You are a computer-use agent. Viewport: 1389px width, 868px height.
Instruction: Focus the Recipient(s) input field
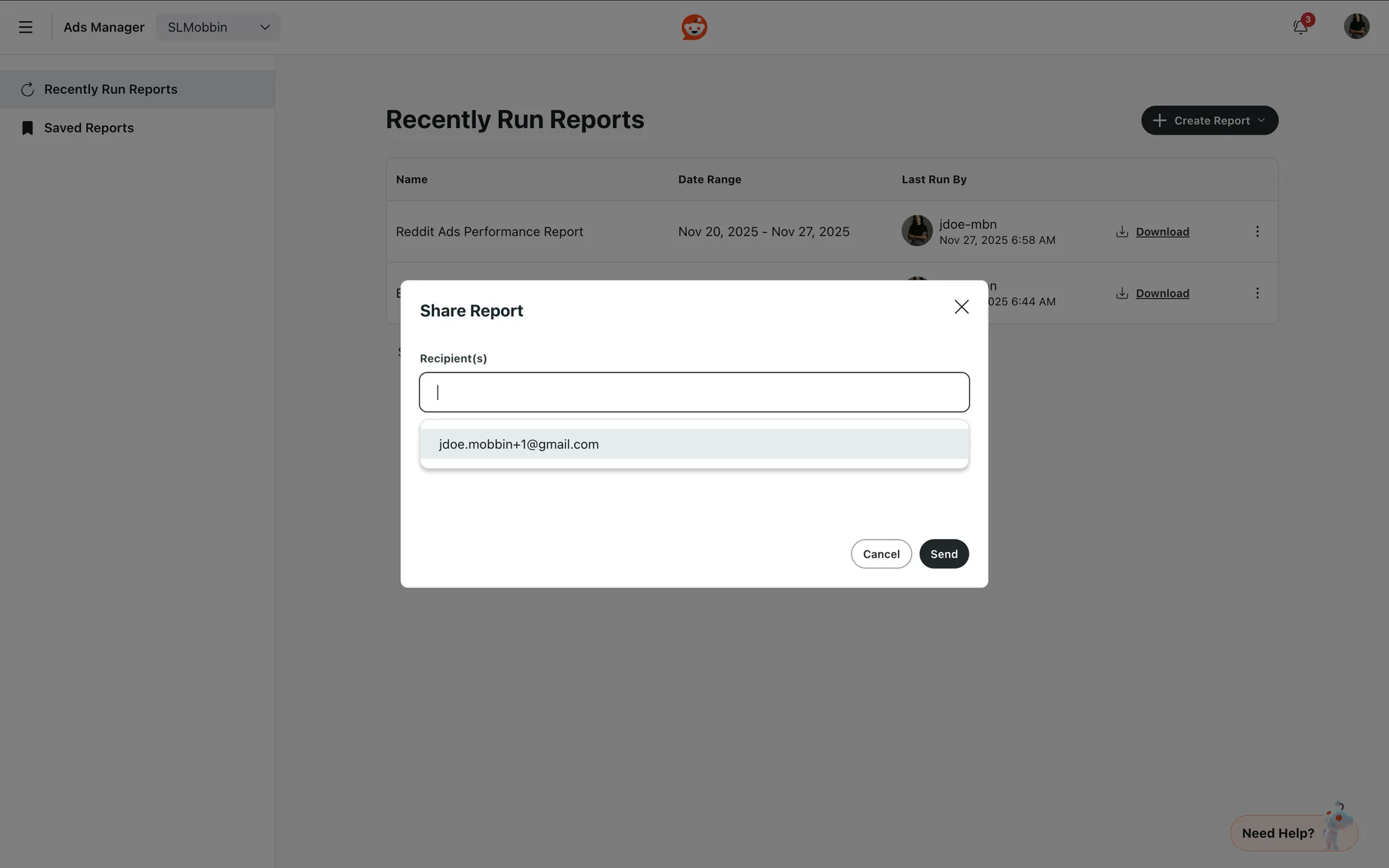tap(693, 392)
